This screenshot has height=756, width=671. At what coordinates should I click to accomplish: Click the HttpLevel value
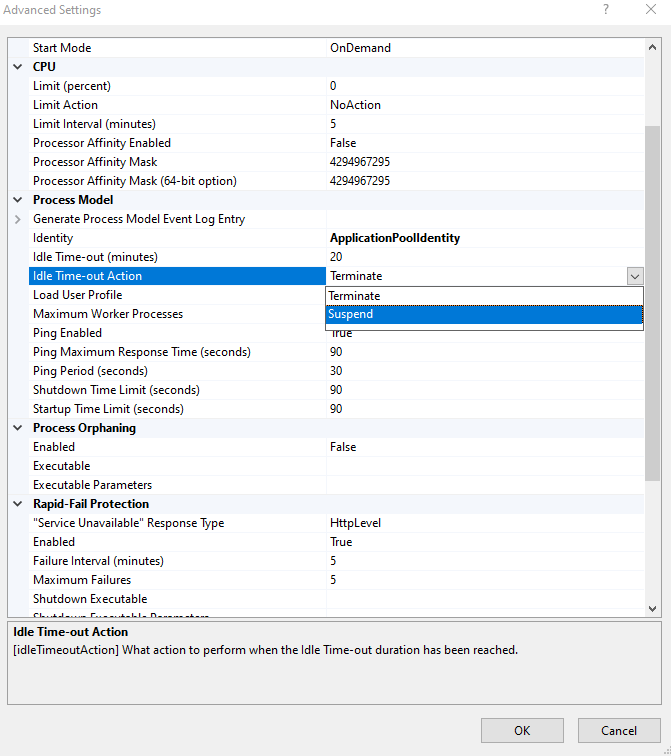coord(355,523)
